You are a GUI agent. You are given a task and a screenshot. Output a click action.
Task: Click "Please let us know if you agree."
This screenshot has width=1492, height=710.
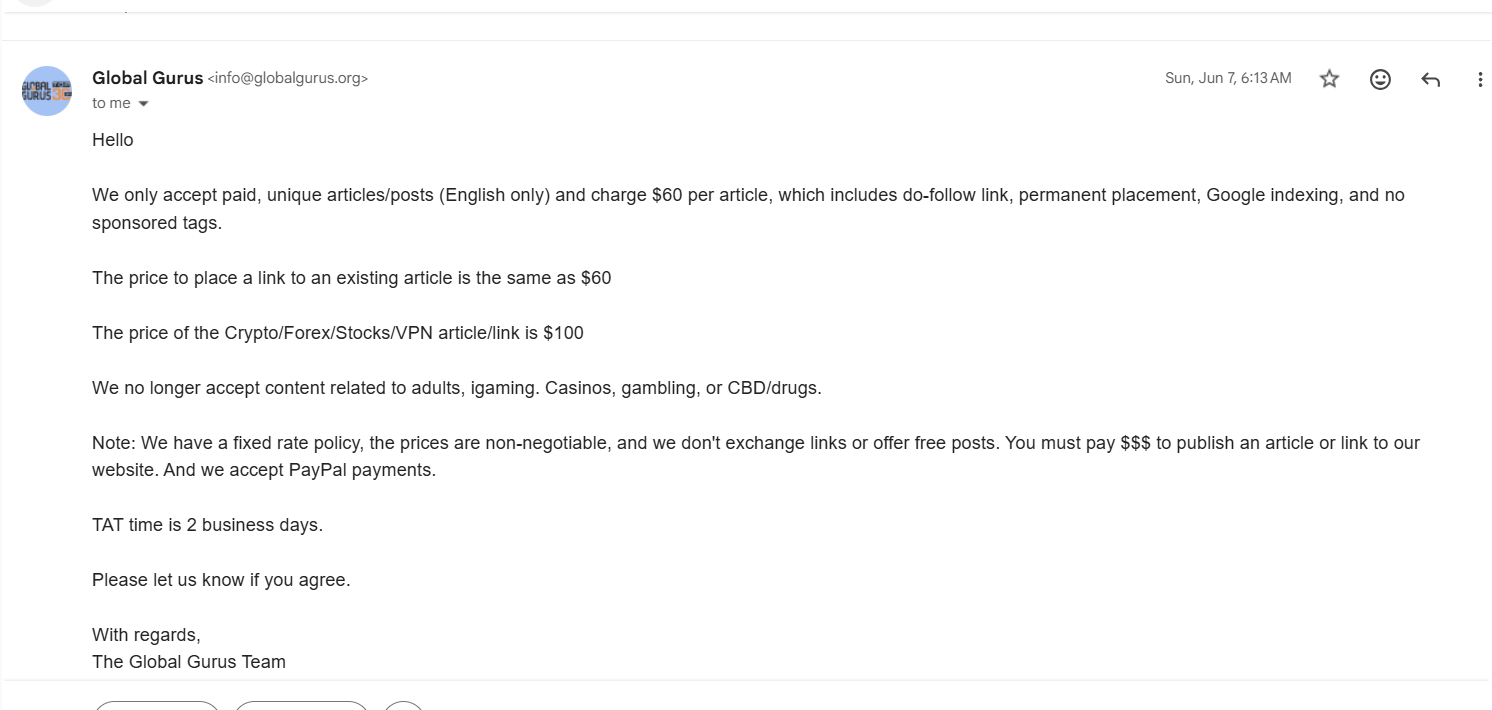click(x=221, y=580)
